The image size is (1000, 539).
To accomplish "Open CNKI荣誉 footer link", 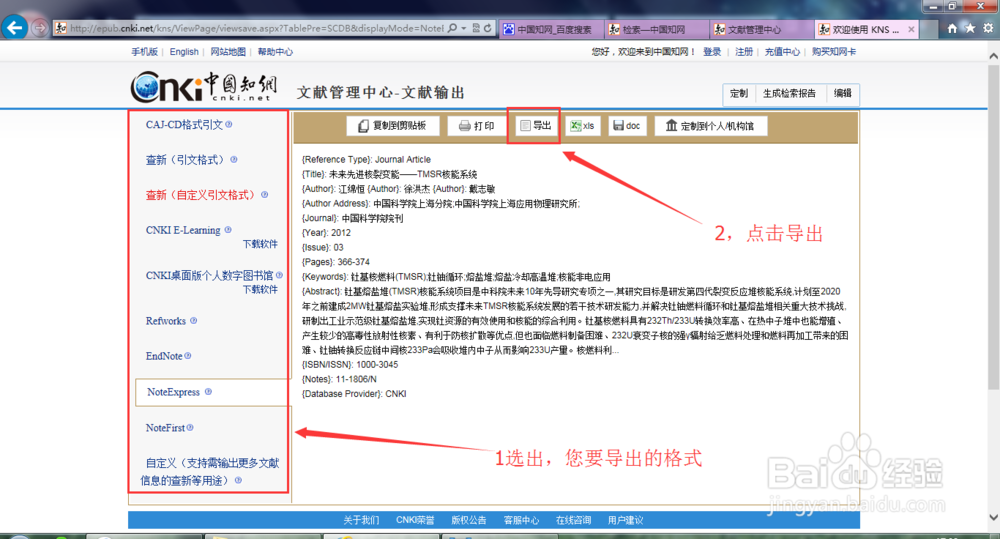I will [415, 520].
